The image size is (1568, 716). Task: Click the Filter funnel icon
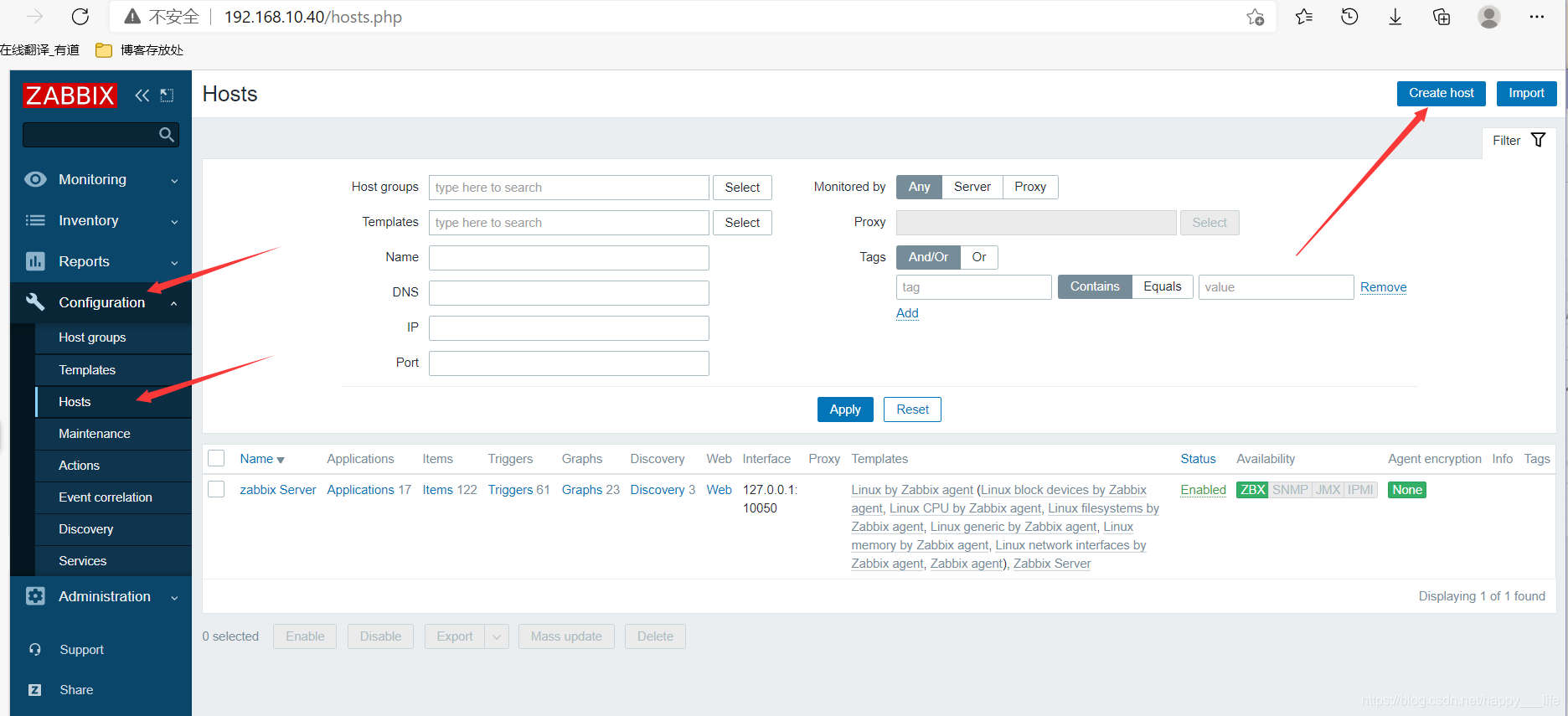[x=1539, y=140]
